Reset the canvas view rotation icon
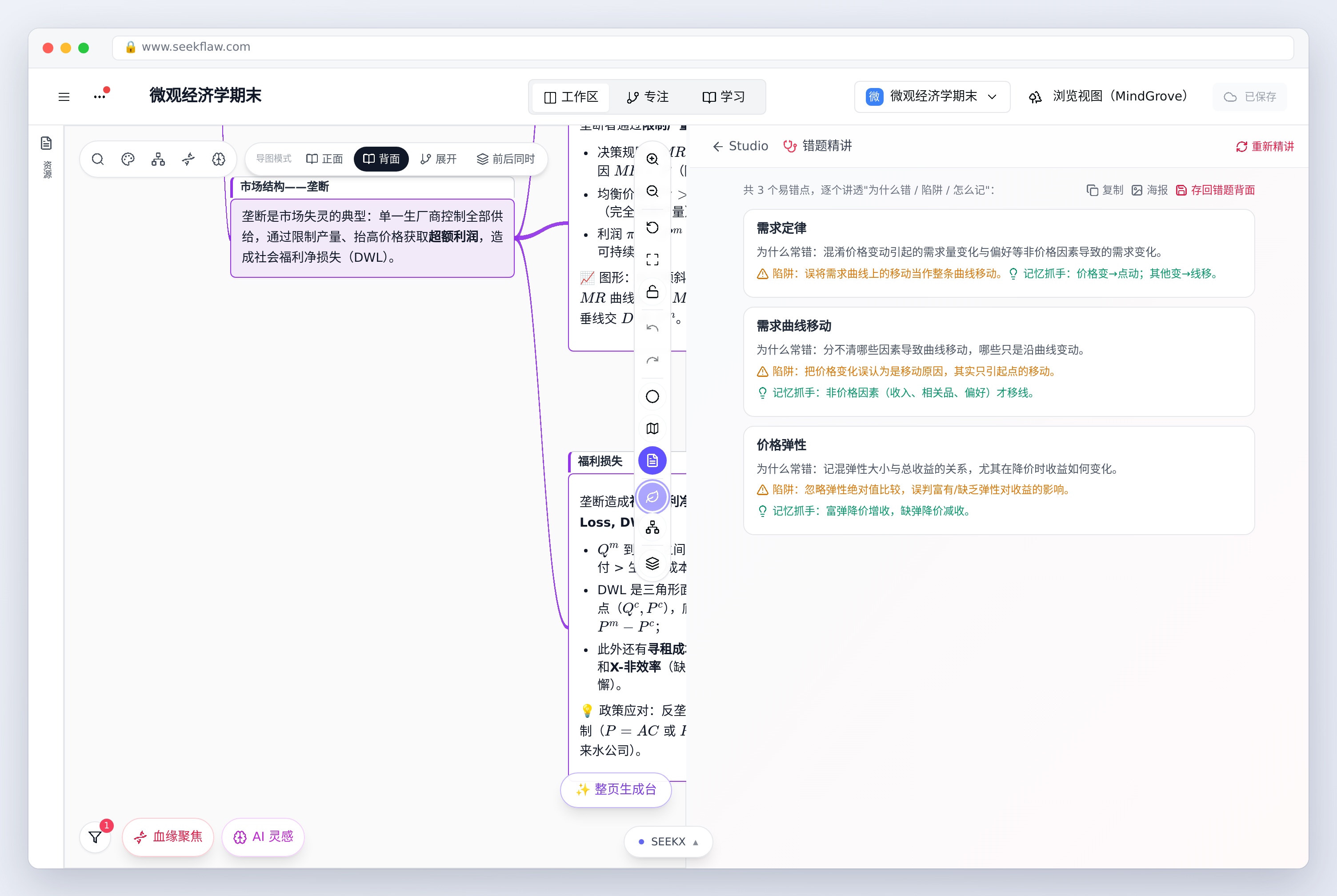This screenshot has width=1337, height=896. (x=652, y=228)
